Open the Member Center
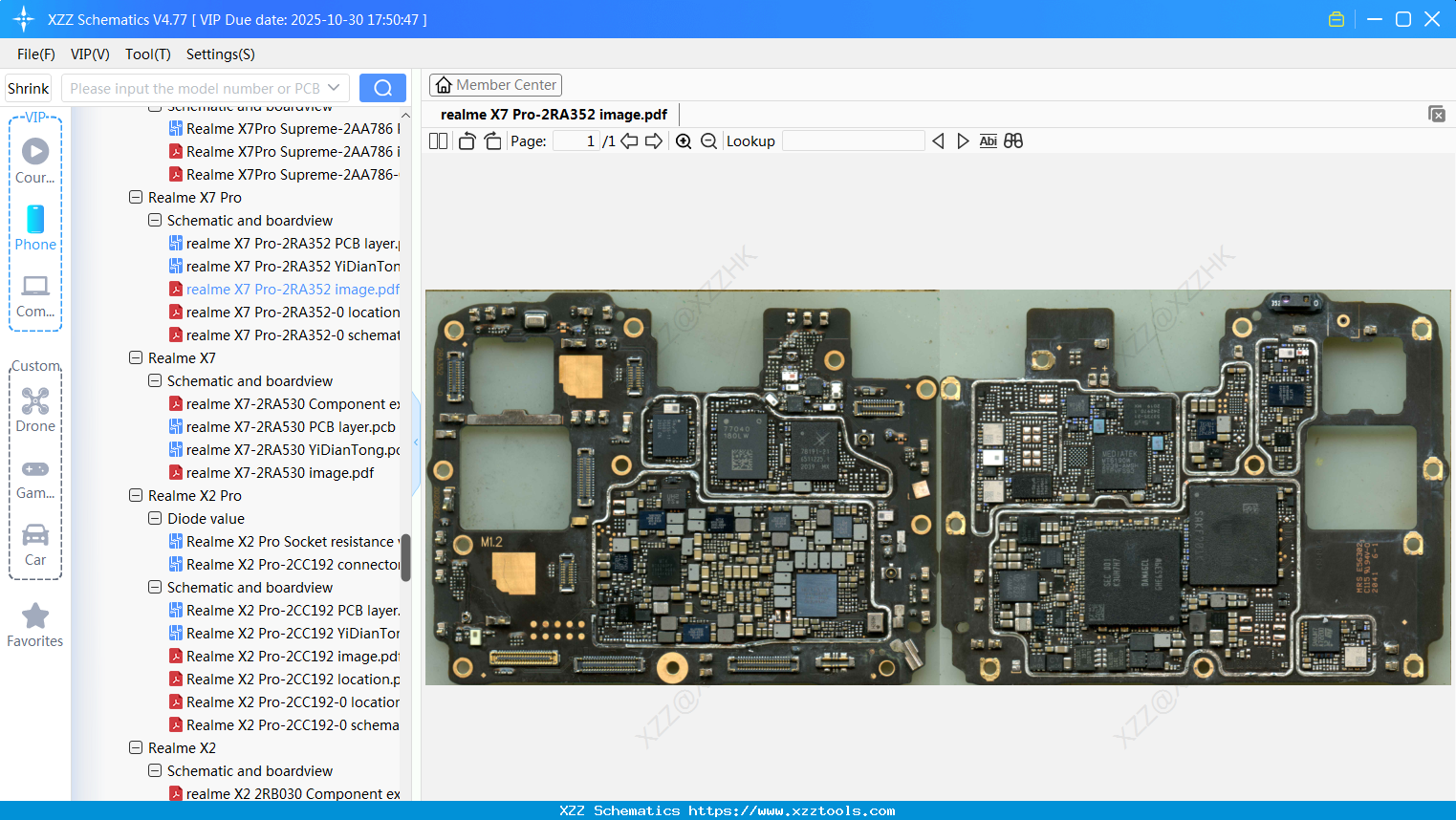1456x820 pixels. [x=495, y=85]
